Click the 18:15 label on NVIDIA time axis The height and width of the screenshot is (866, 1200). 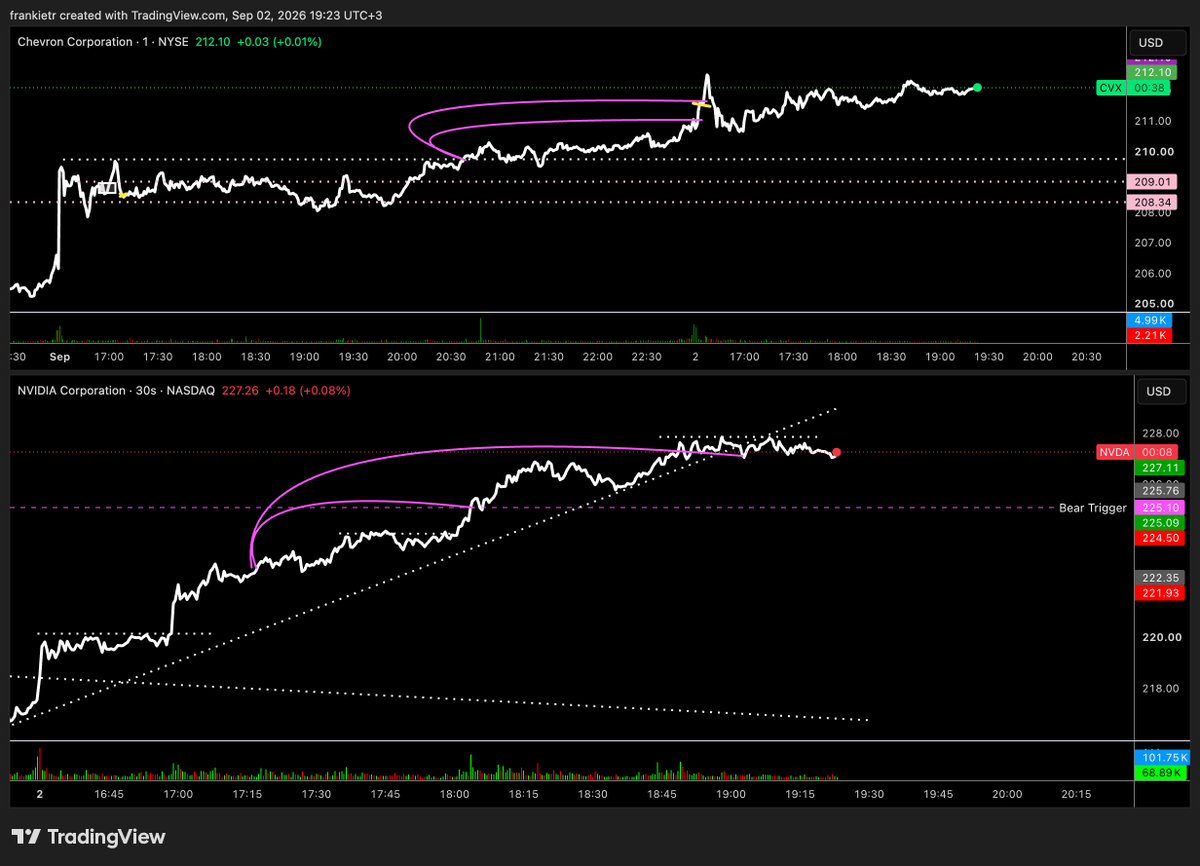(x=524, y=794)
